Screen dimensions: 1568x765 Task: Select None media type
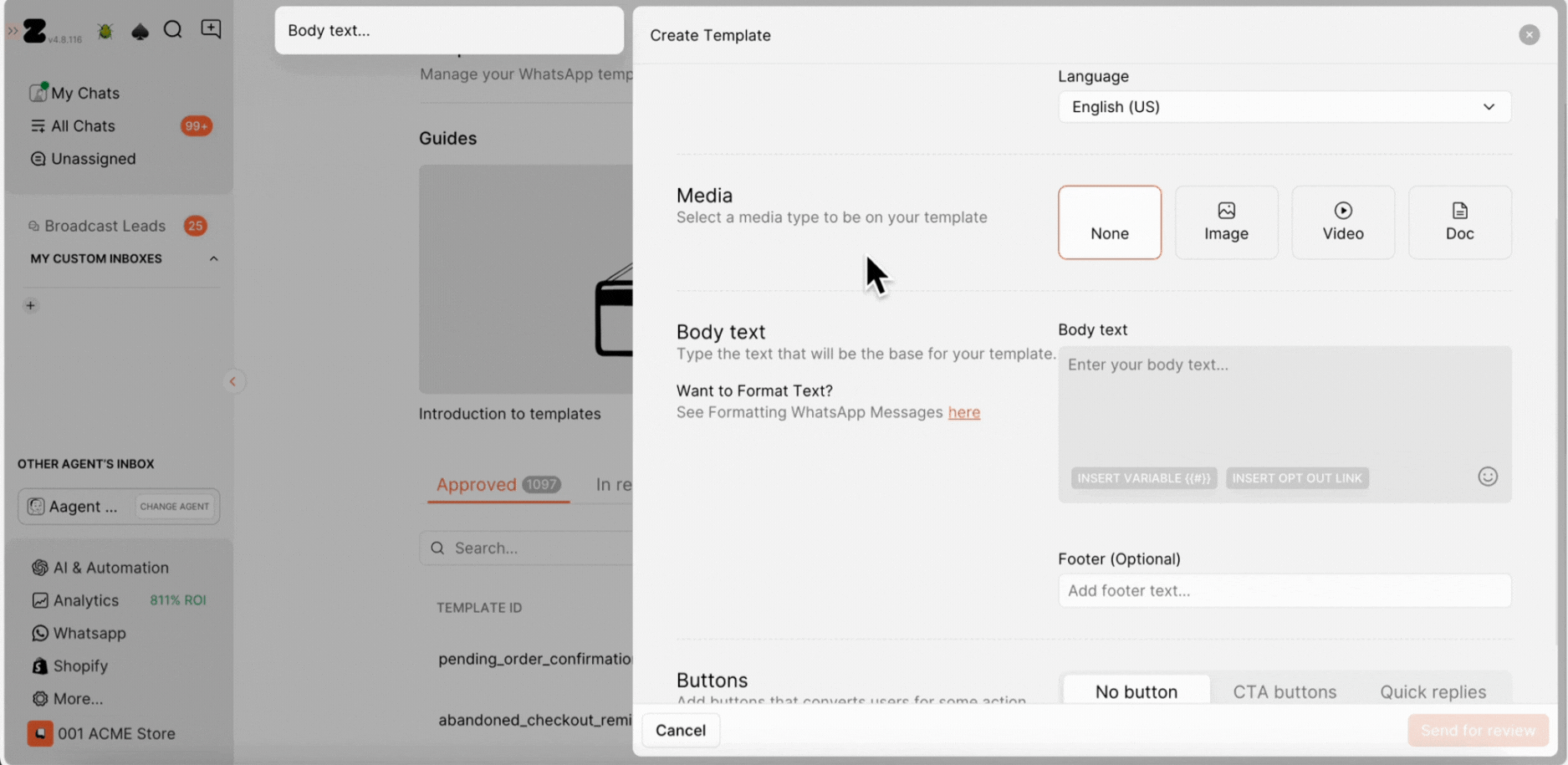point(1110,222)
